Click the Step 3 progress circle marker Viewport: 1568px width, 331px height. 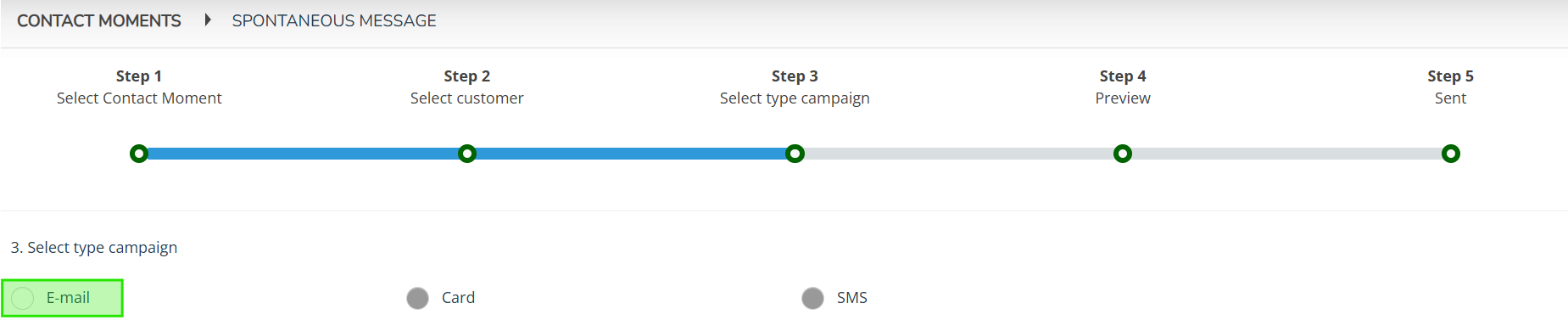click(795, 154)
